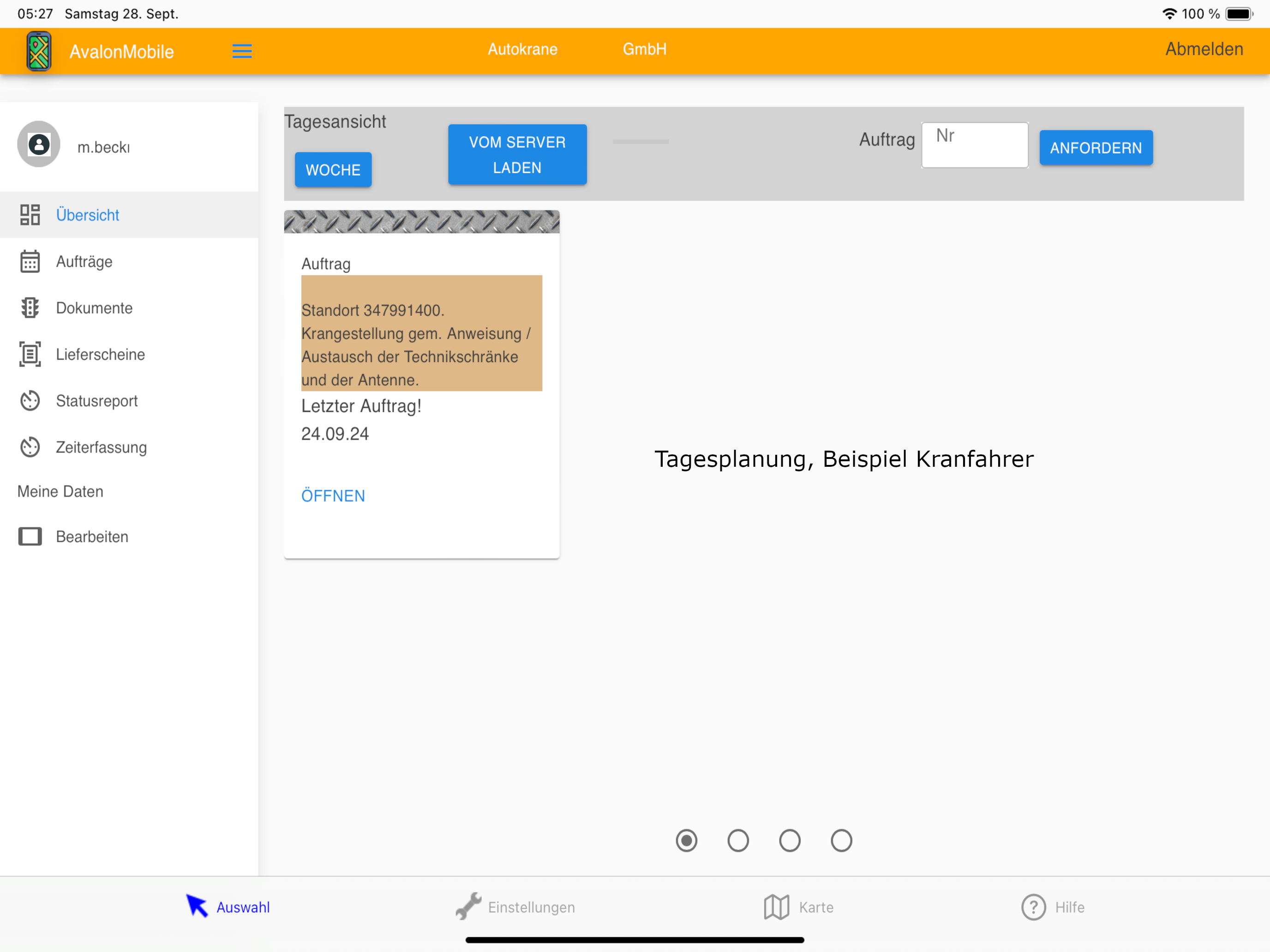Open the hamburger menu icon
The image size is (1270, 952).
pyautogui.click(x=242, y=51)
